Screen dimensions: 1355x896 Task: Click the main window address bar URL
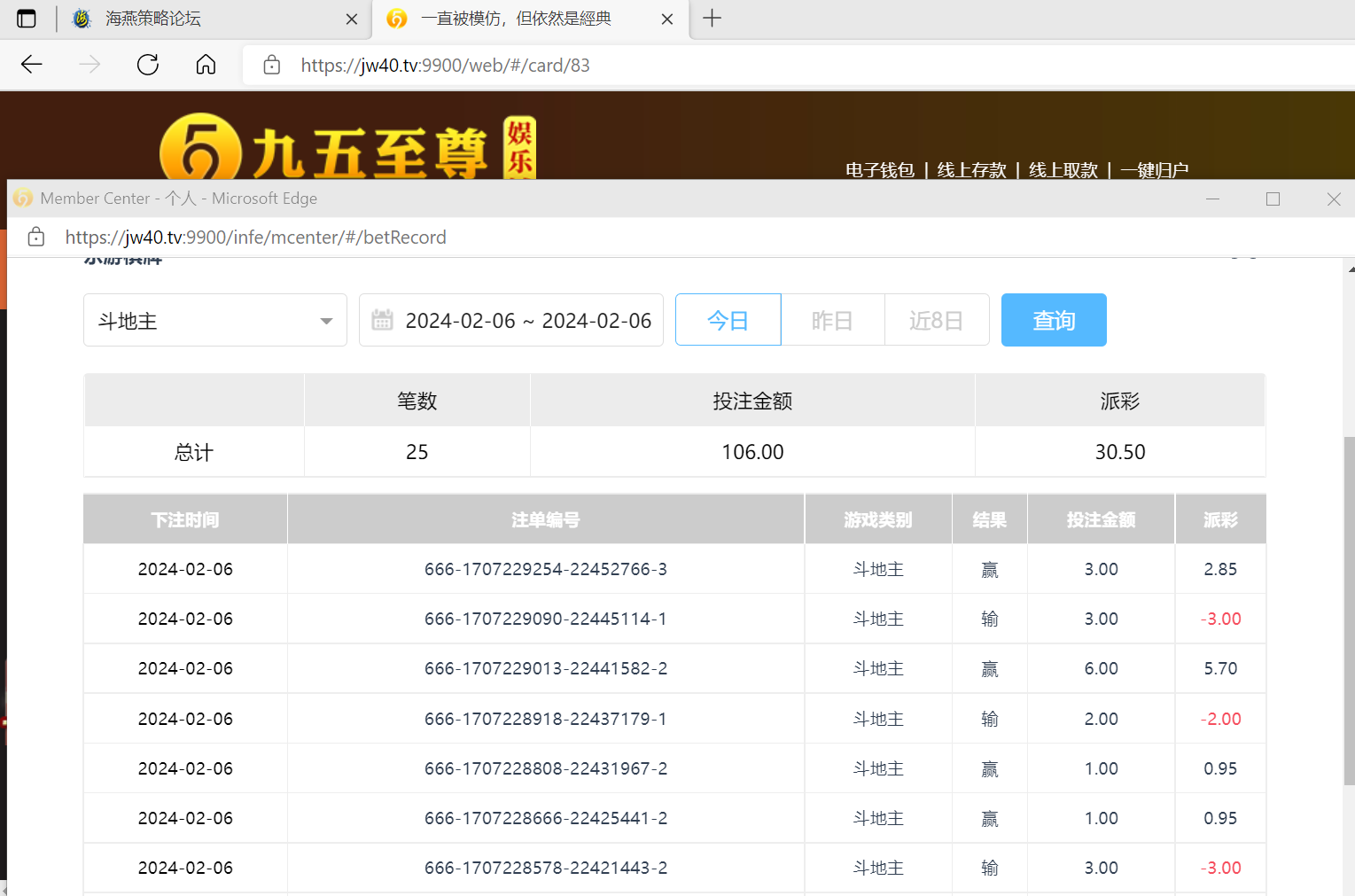tap(445, 65)
